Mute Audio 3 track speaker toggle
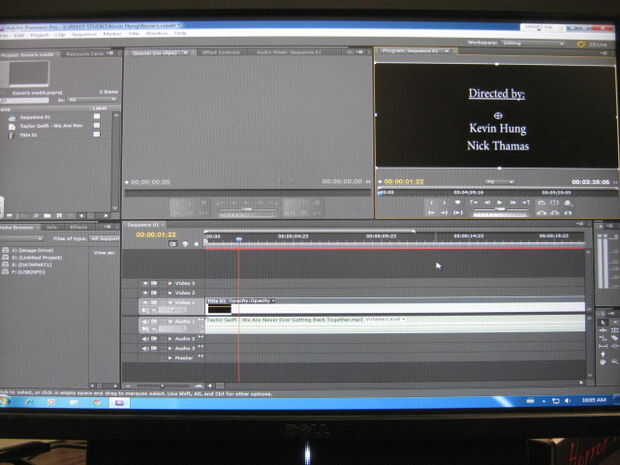 [x=145, y=348]
